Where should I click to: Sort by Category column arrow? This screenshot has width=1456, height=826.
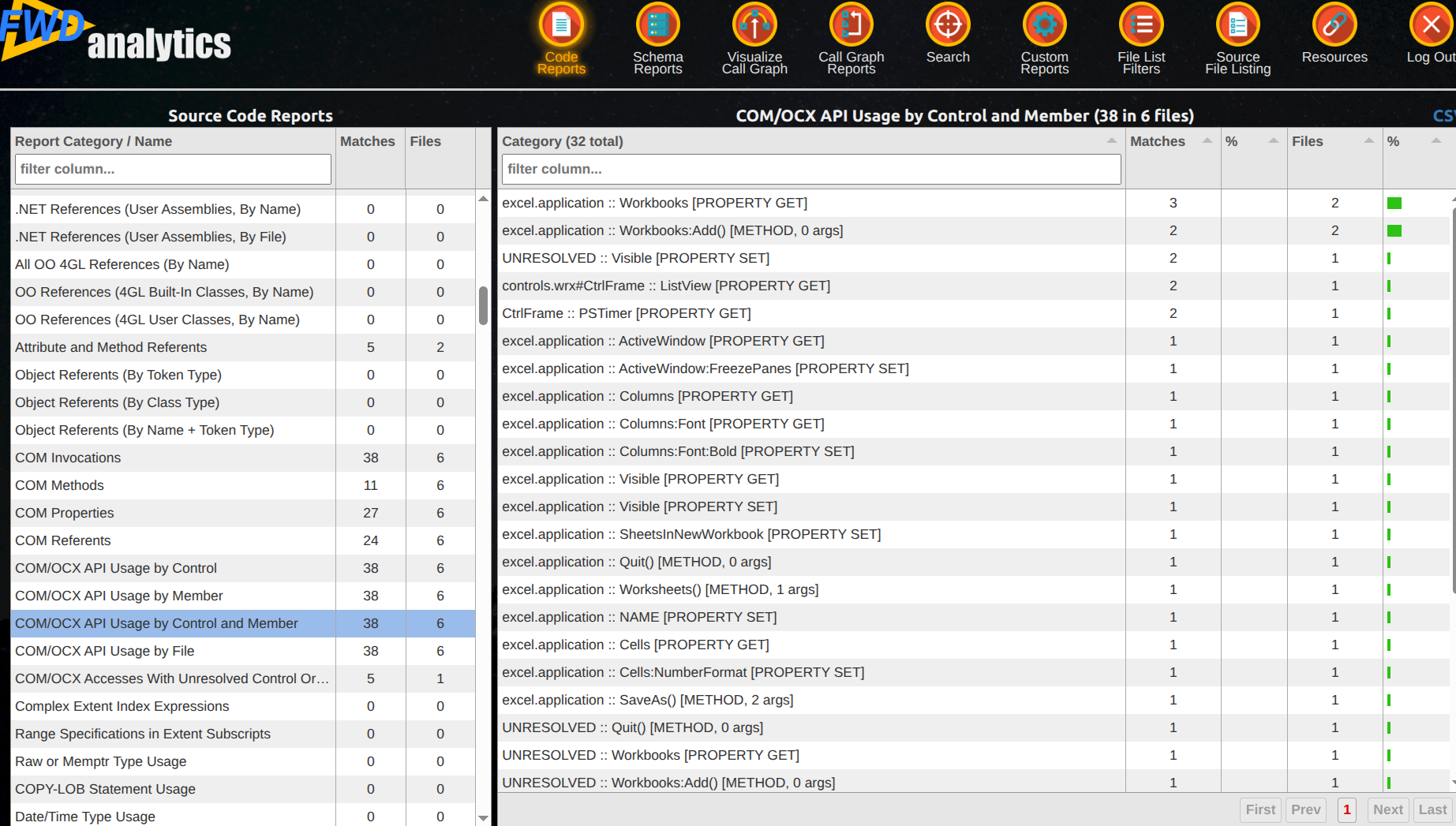[x=1111, y=140]
